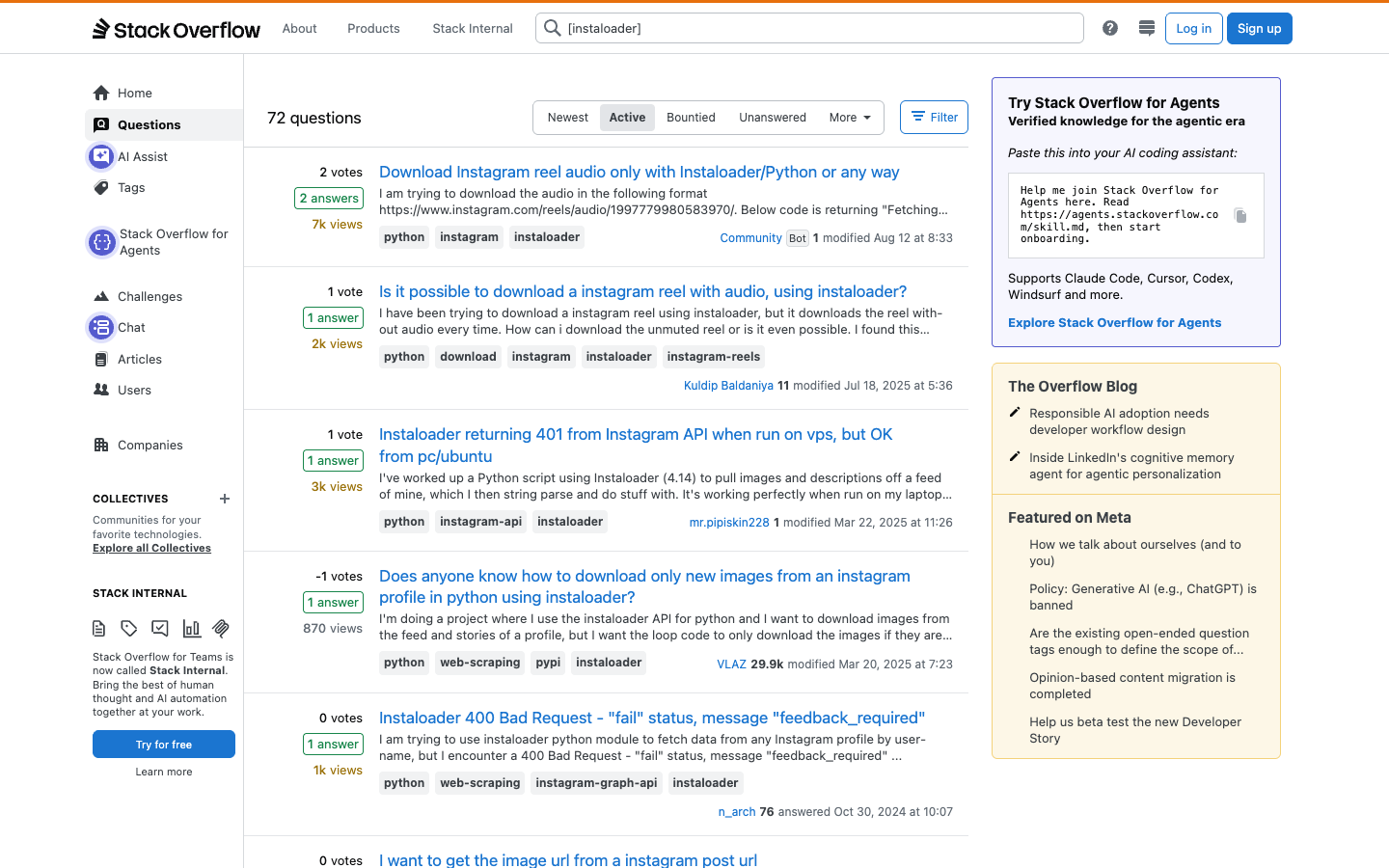1389x868 pixels.
Task: Click pencil icon beside Responsible AI adoption post
Action: coord(1015,413)
